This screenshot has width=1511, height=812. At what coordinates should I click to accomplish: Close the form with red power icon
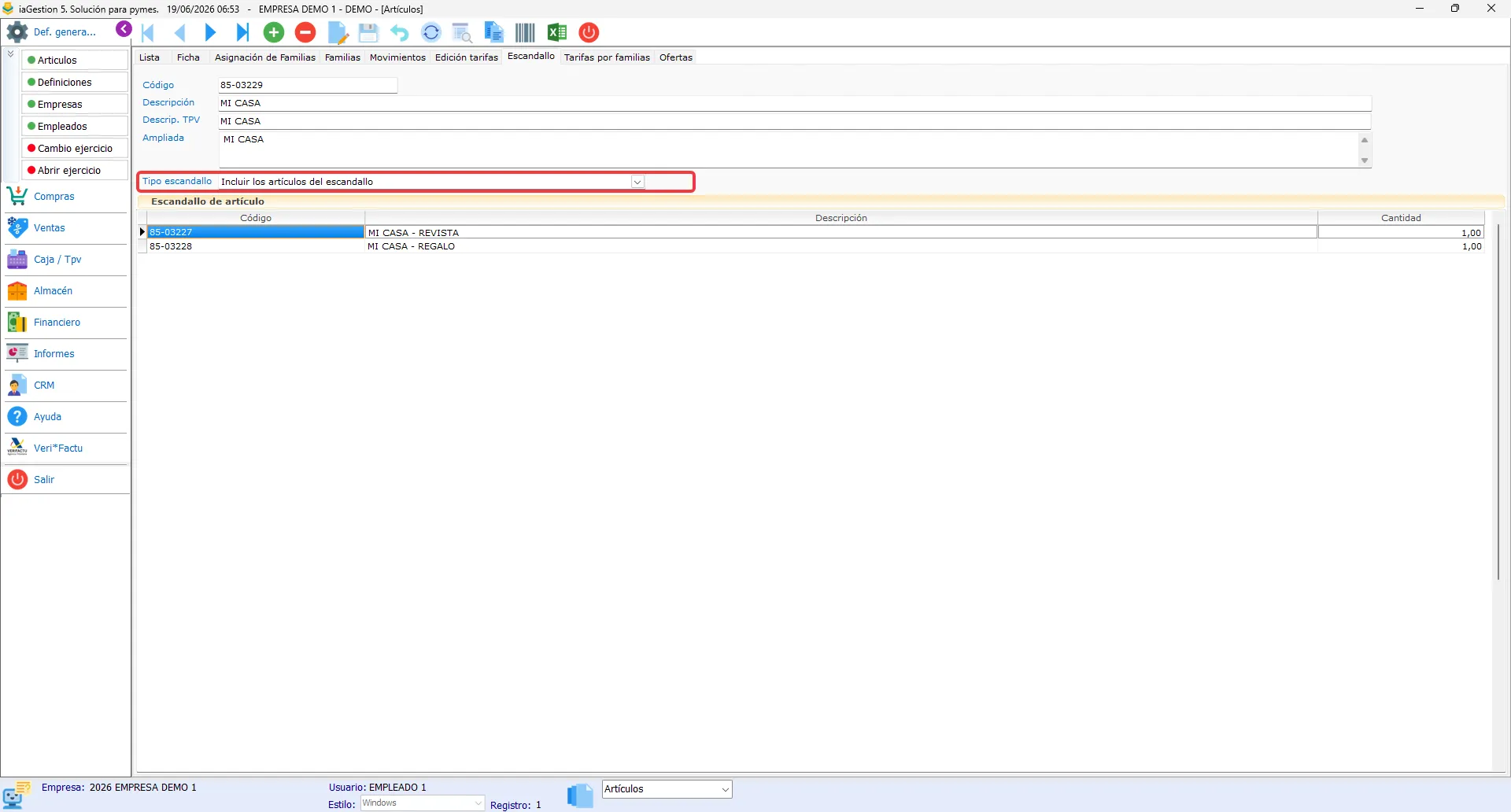(589, 32)
